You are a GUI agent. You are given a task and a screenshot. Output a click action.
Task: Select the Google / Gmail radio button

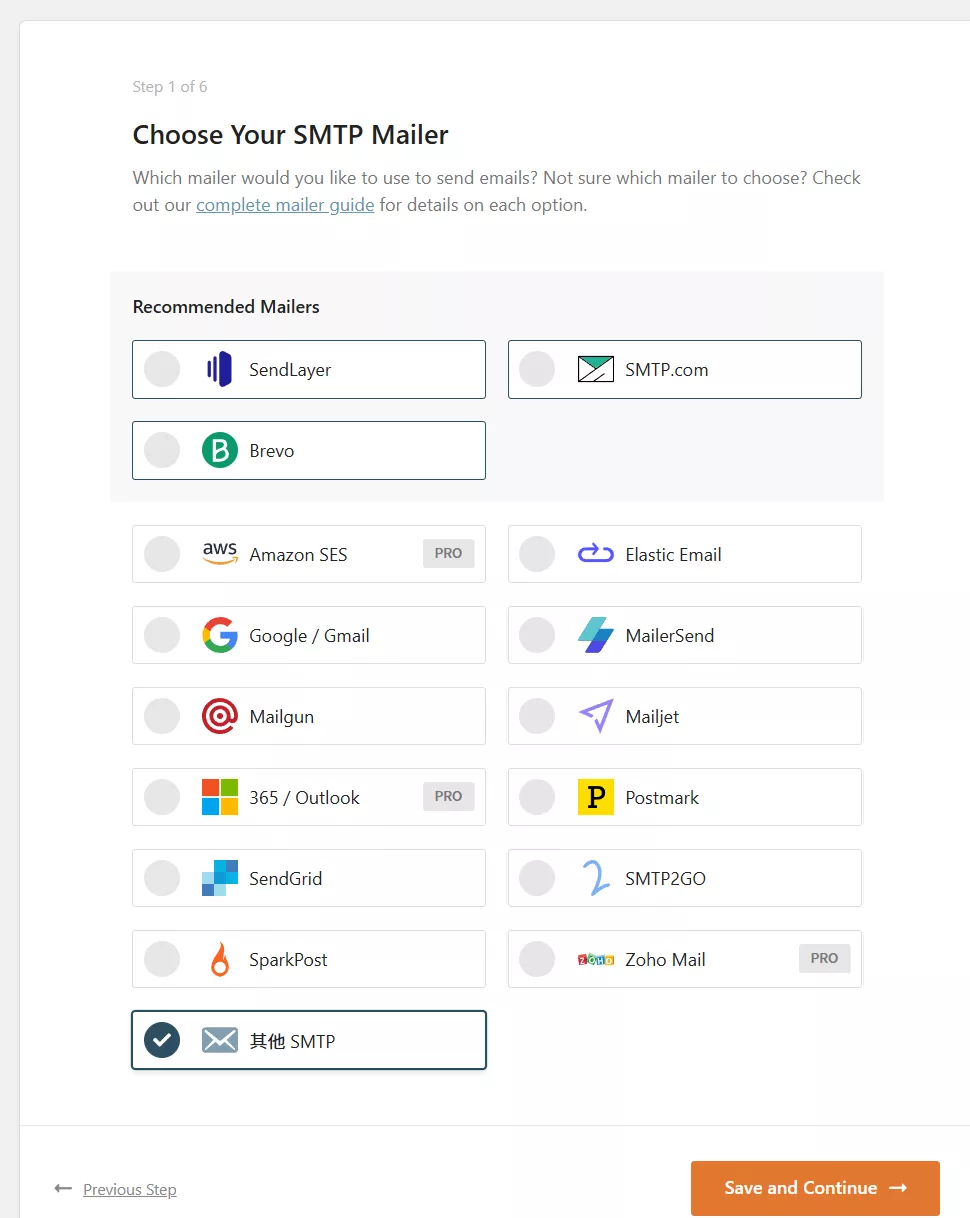click(162, 635)
